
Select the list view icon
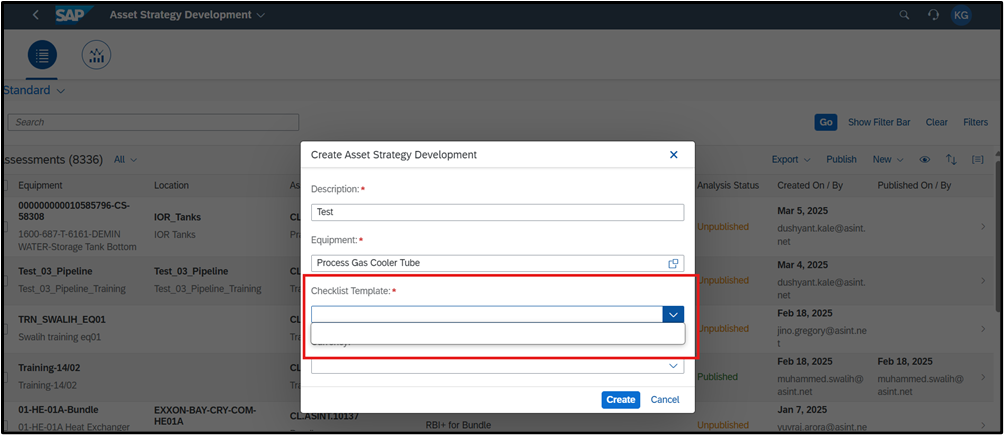pos(42,55)
